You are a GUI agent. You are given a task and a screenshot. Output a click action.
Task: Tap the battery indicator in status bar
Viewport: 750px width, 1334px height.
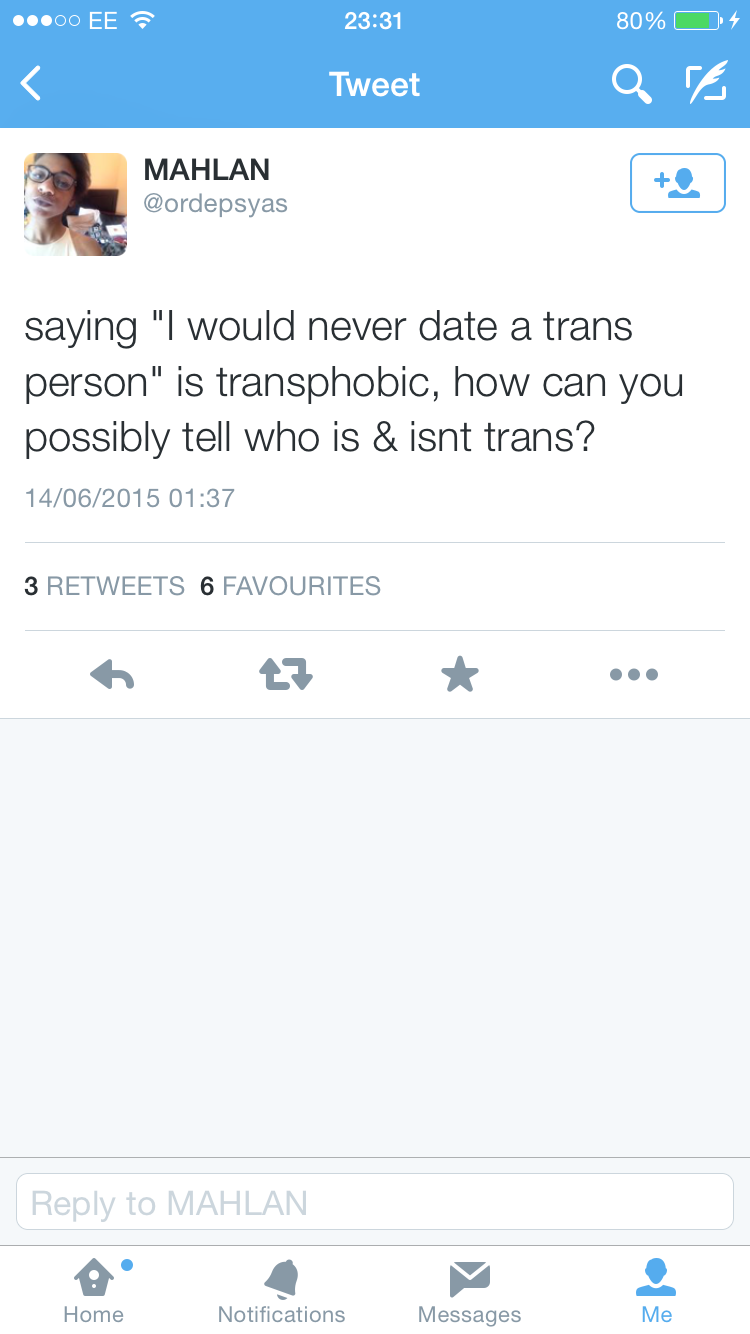[x=698, y=20]
